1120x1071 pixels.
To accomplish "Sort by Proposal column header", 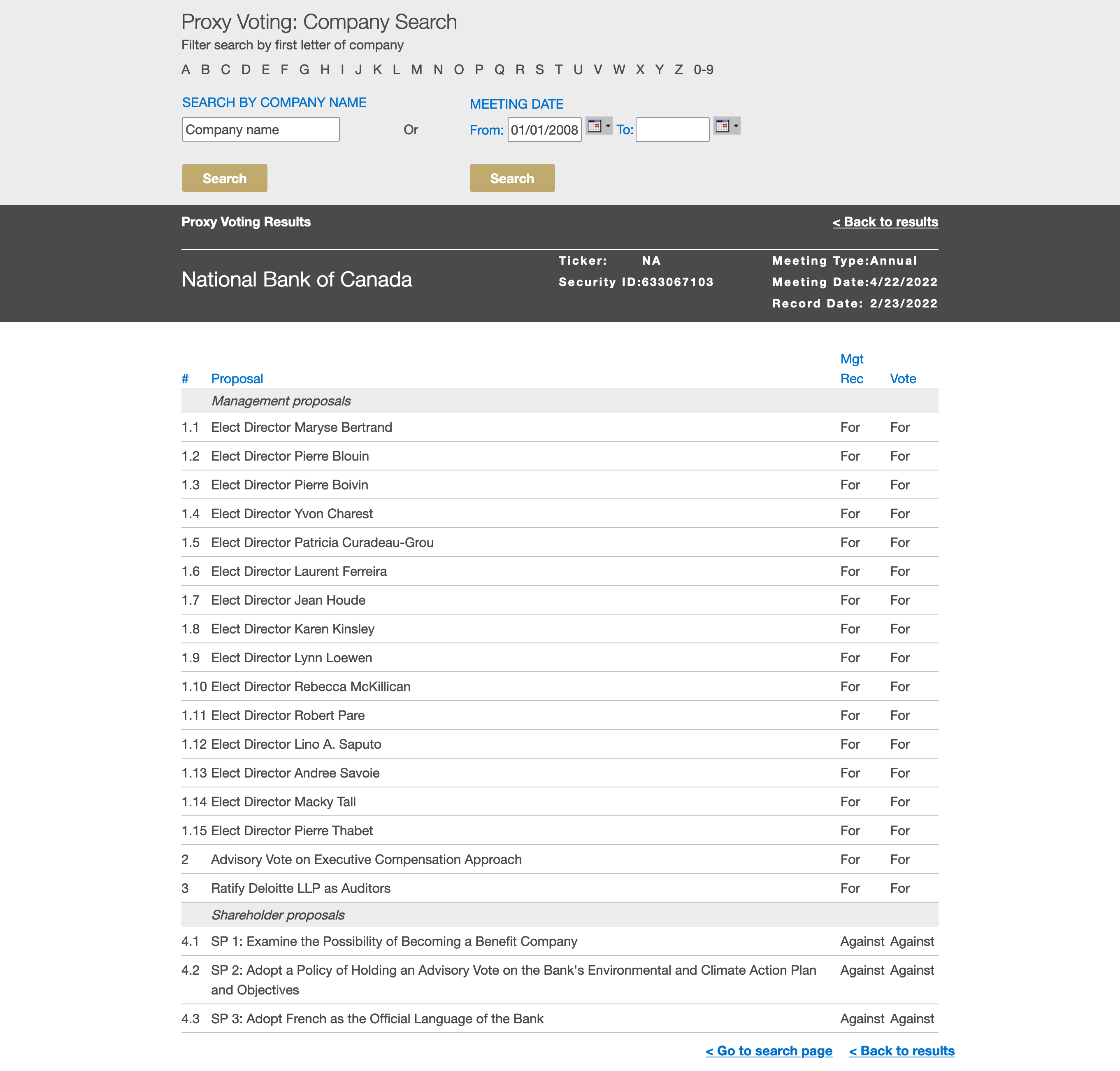I will 237,379.
